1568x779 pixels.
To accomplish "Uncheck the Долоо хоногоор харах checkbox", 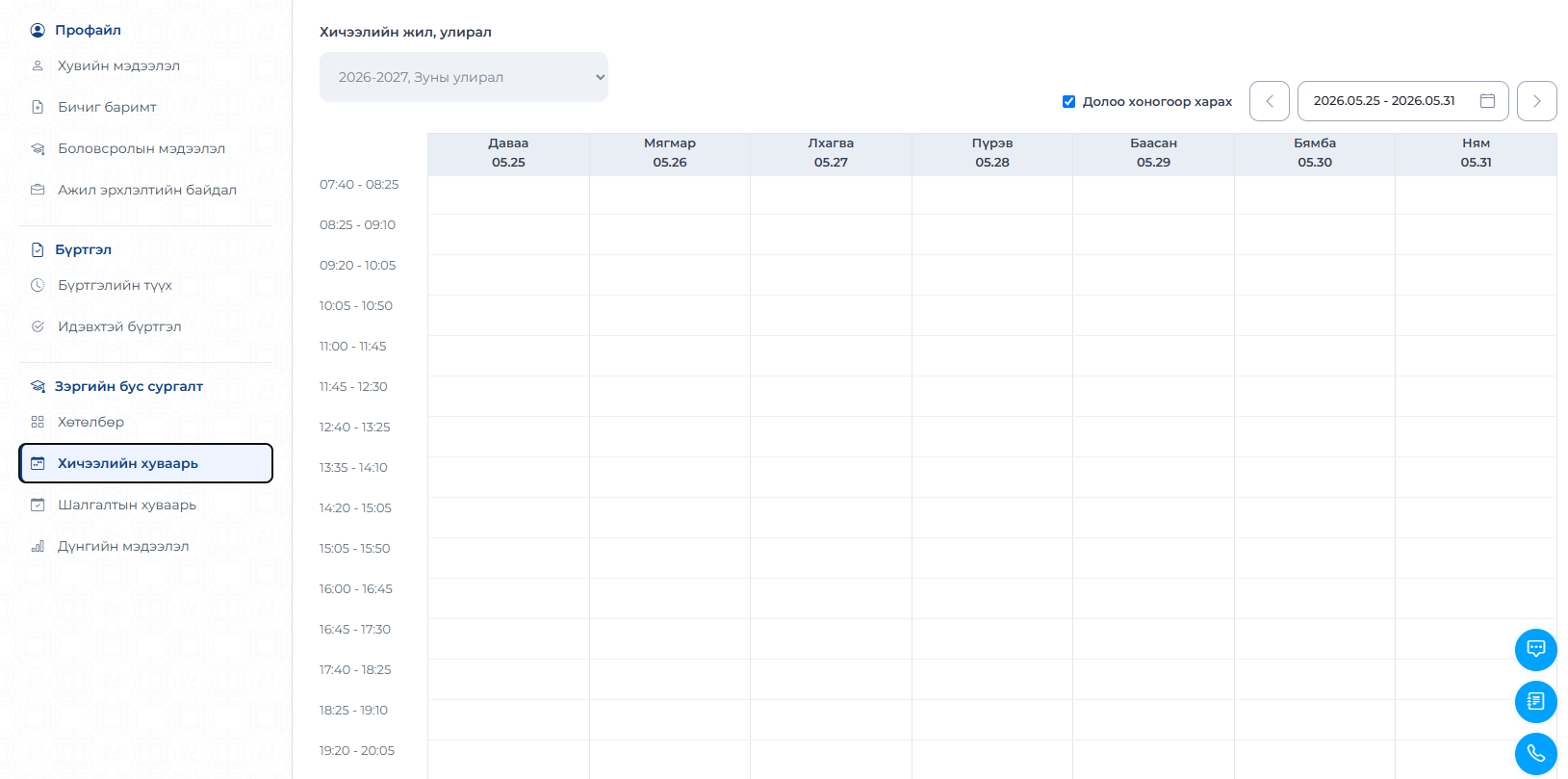I will coord(1068,101).
